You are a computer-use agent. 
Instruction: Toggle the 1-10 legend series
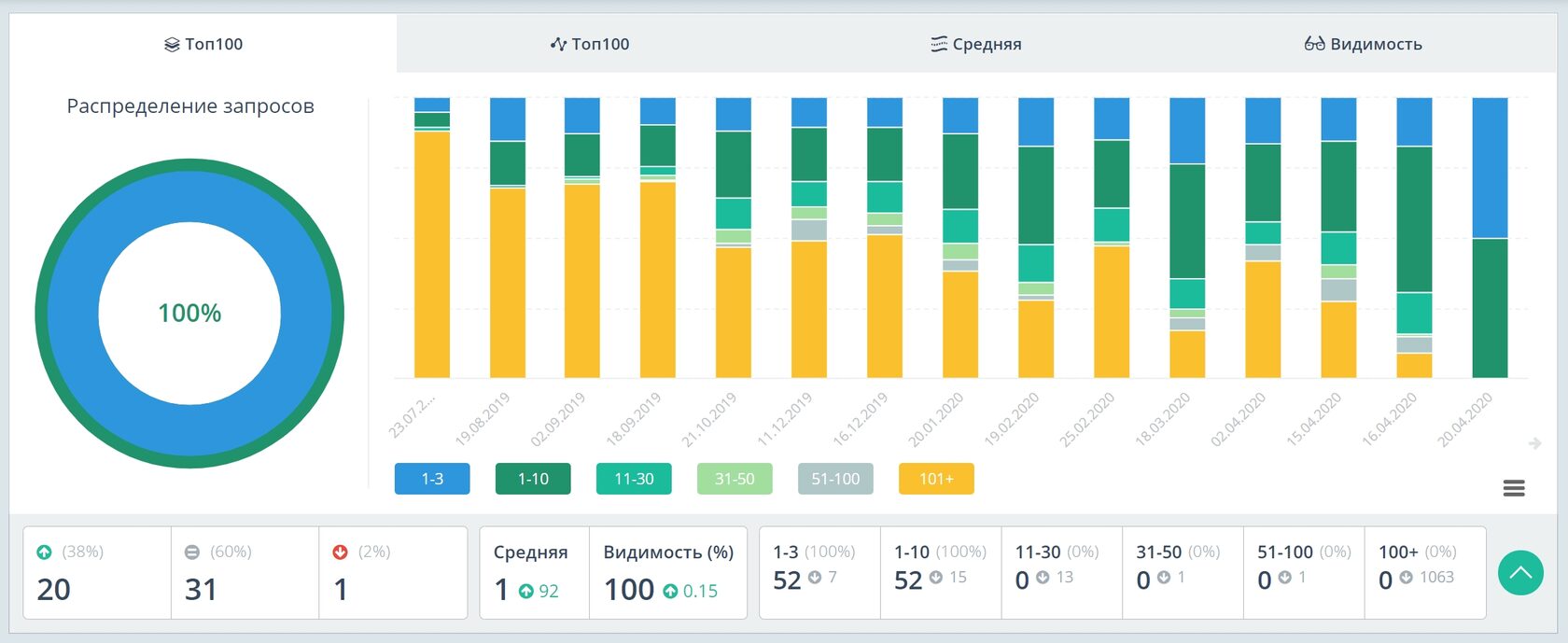533,479
